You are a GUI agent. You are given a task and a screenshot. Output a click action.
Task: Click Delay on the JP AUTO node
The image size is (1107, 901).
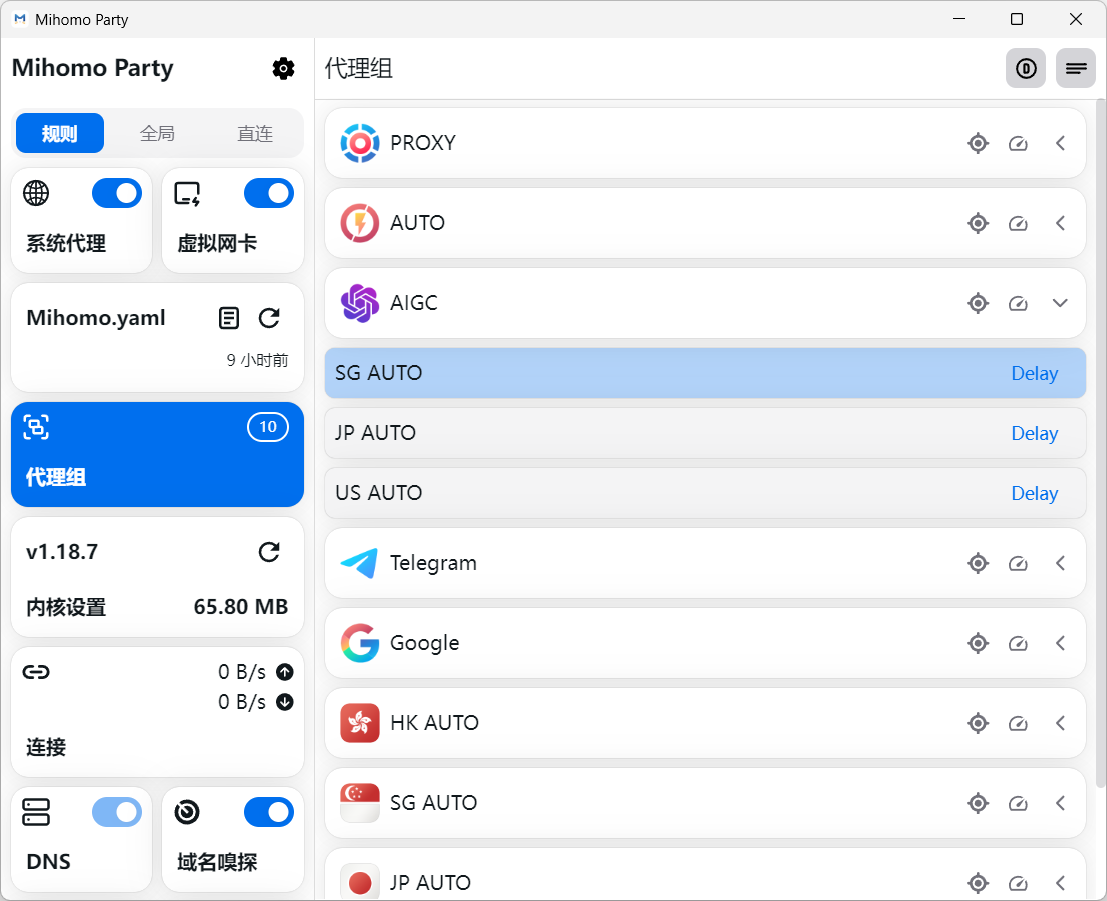1034,433
